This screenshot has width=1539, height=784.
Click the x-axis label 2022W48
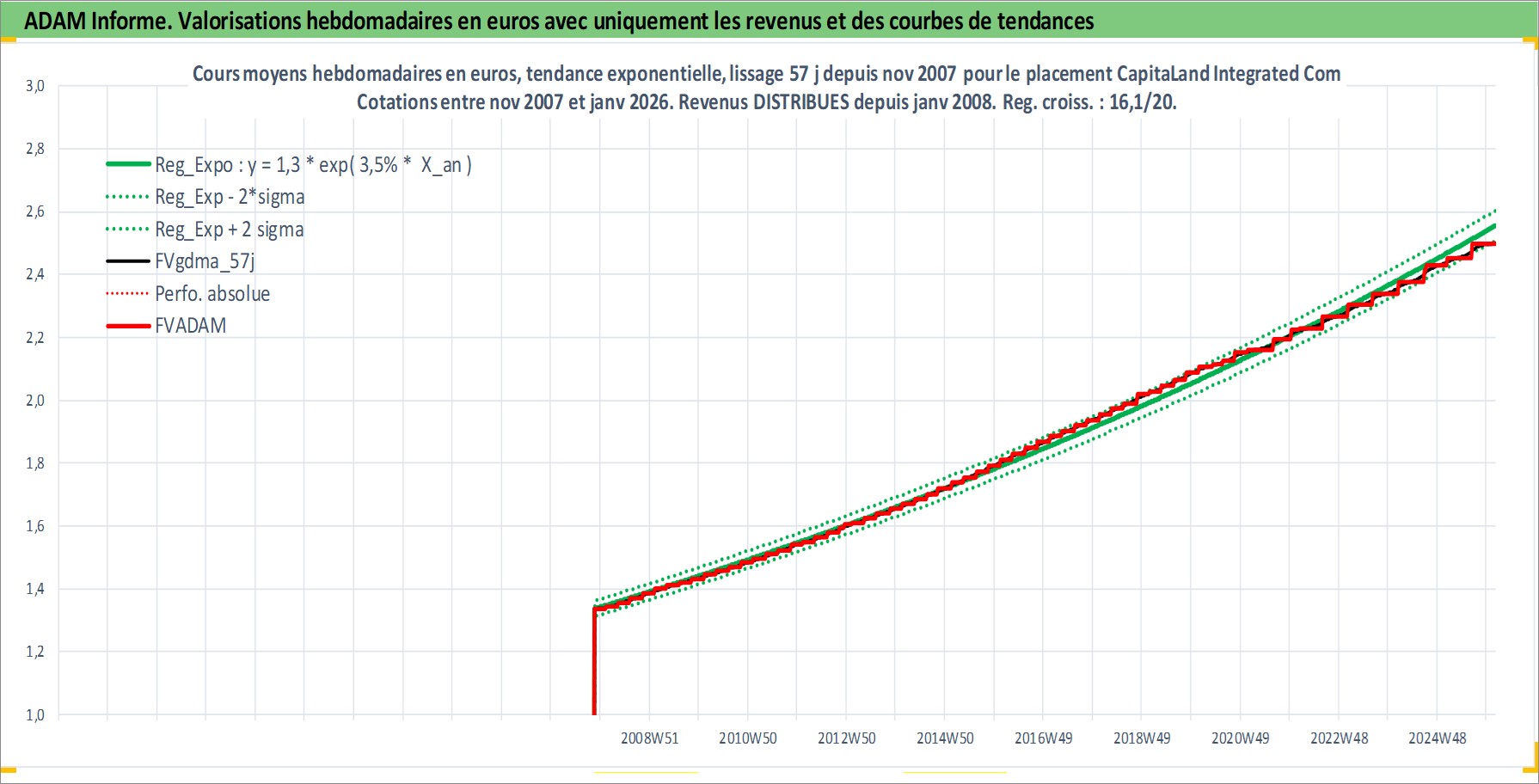tap(1340, 738)
